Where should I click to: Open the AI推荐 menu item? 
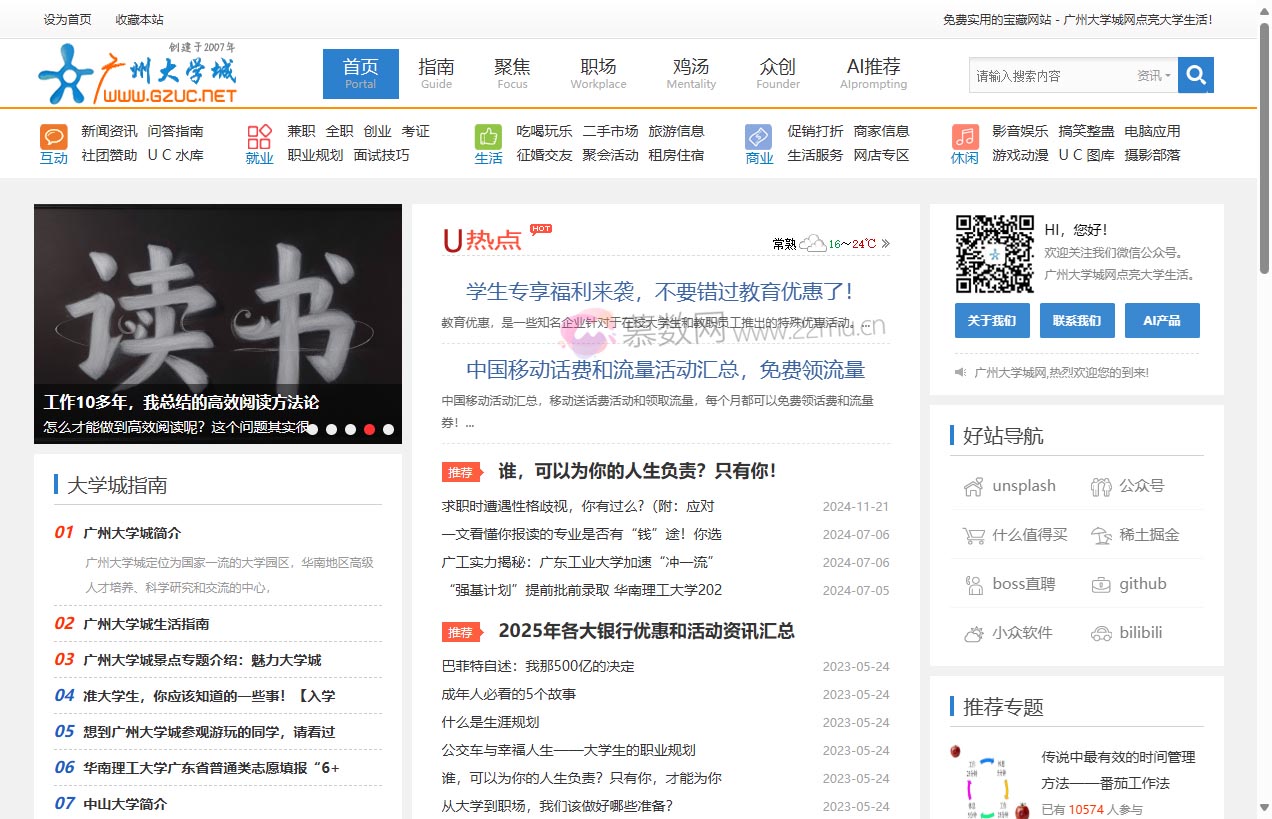point(872,73)
